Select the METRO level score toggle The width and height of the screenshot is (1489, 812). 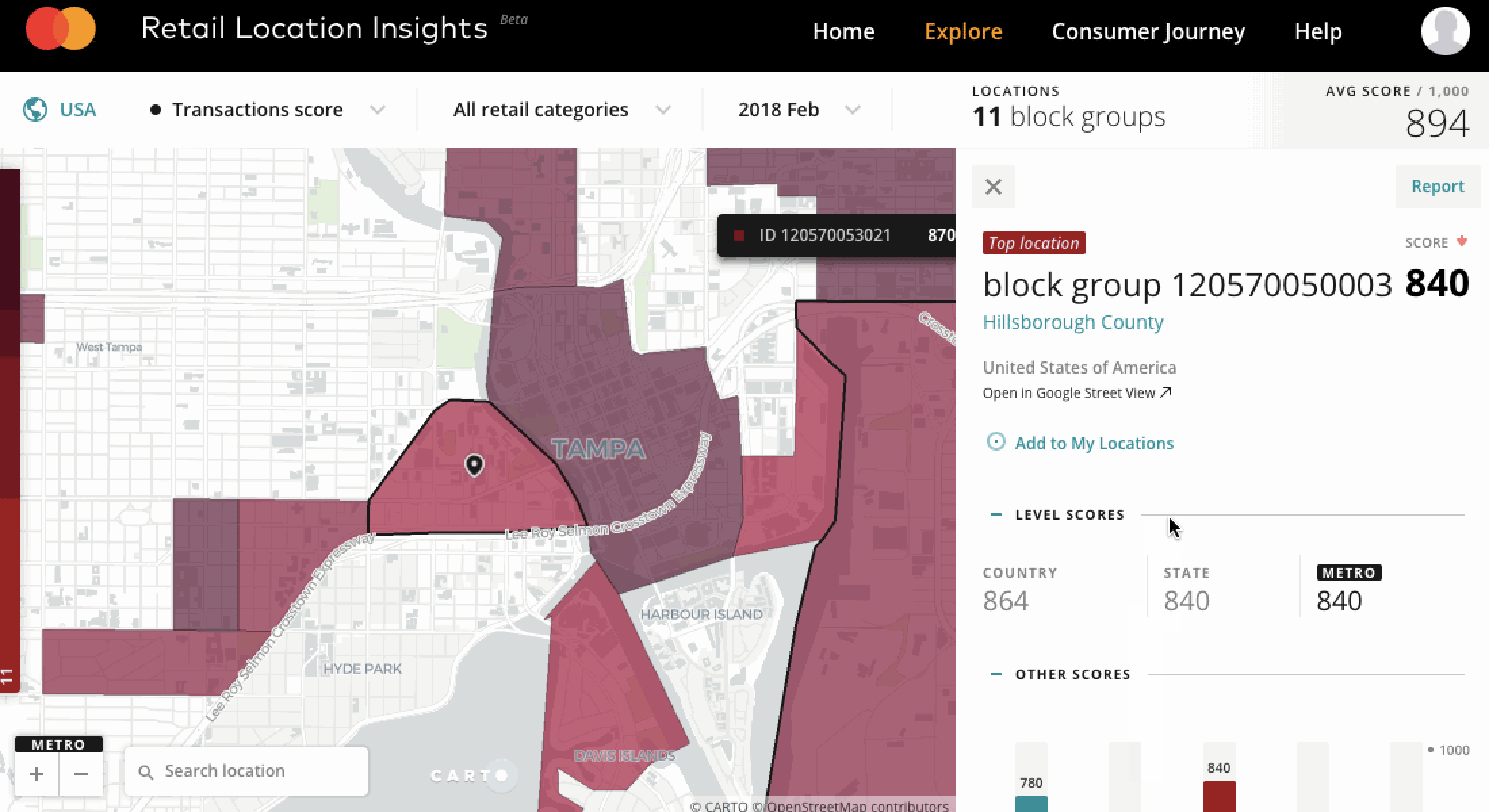coord(1349,572)
